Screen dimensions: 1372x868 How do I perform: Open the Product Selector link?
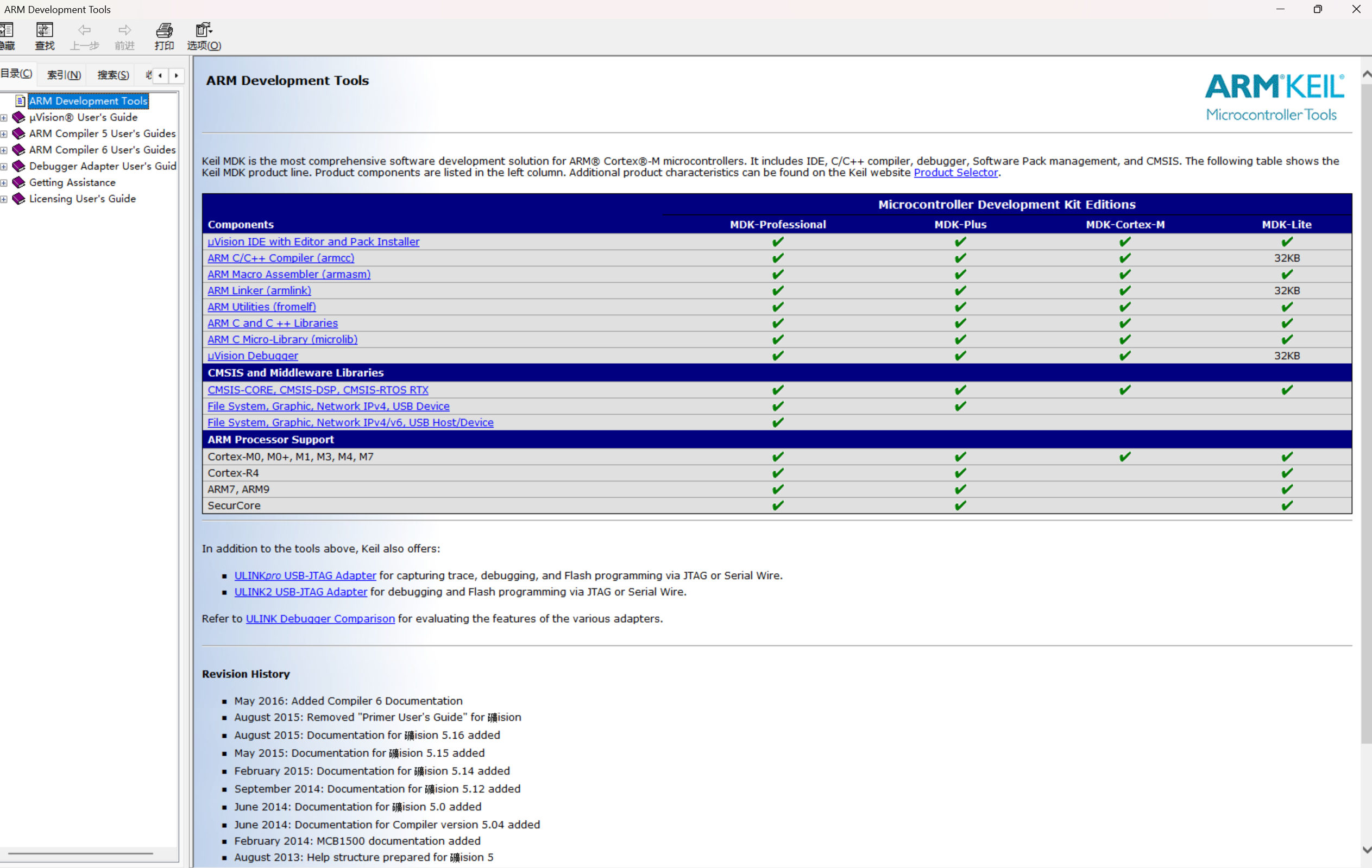955,173
